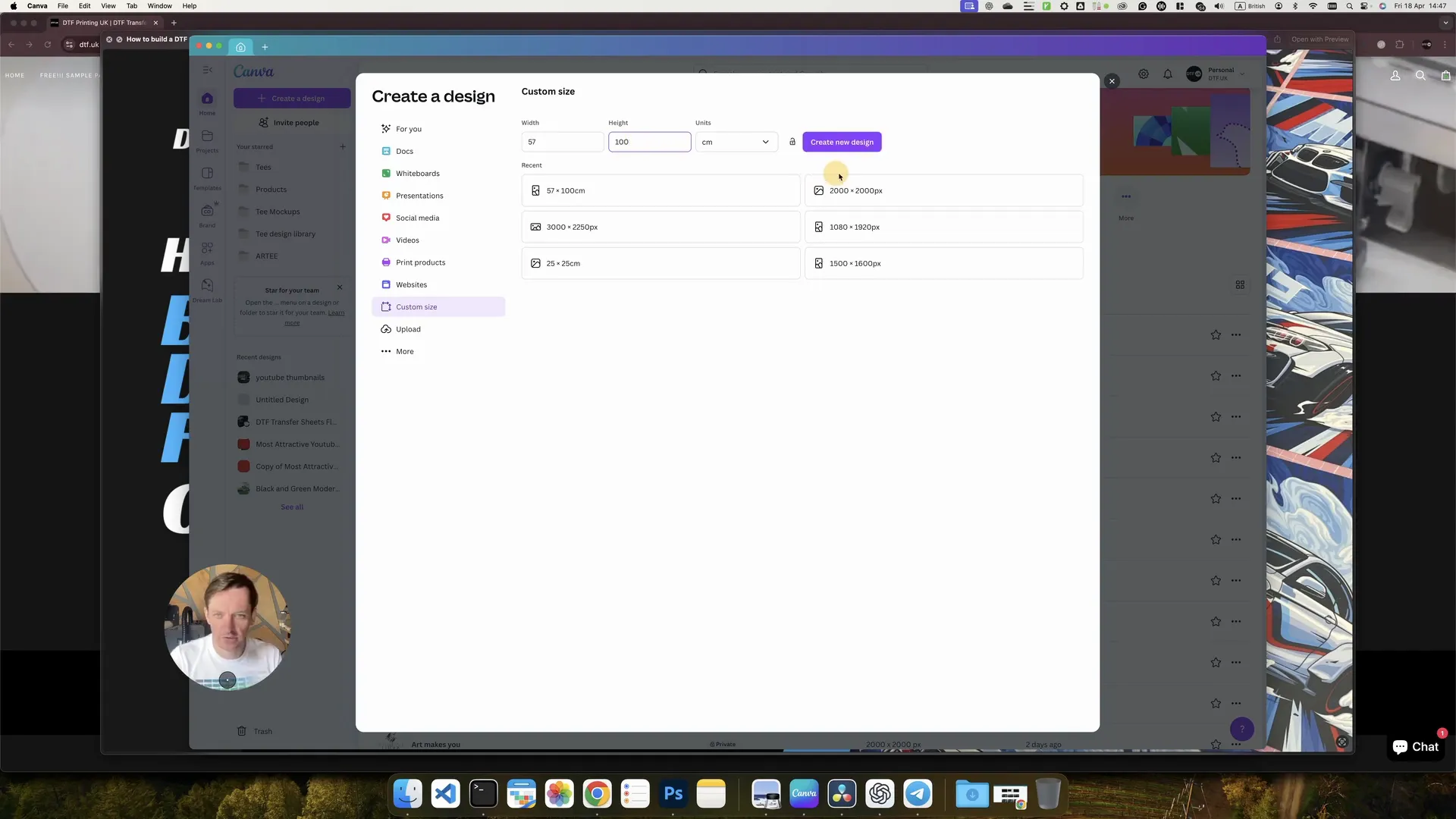Select the Presentations category

(x=438, y=196)
